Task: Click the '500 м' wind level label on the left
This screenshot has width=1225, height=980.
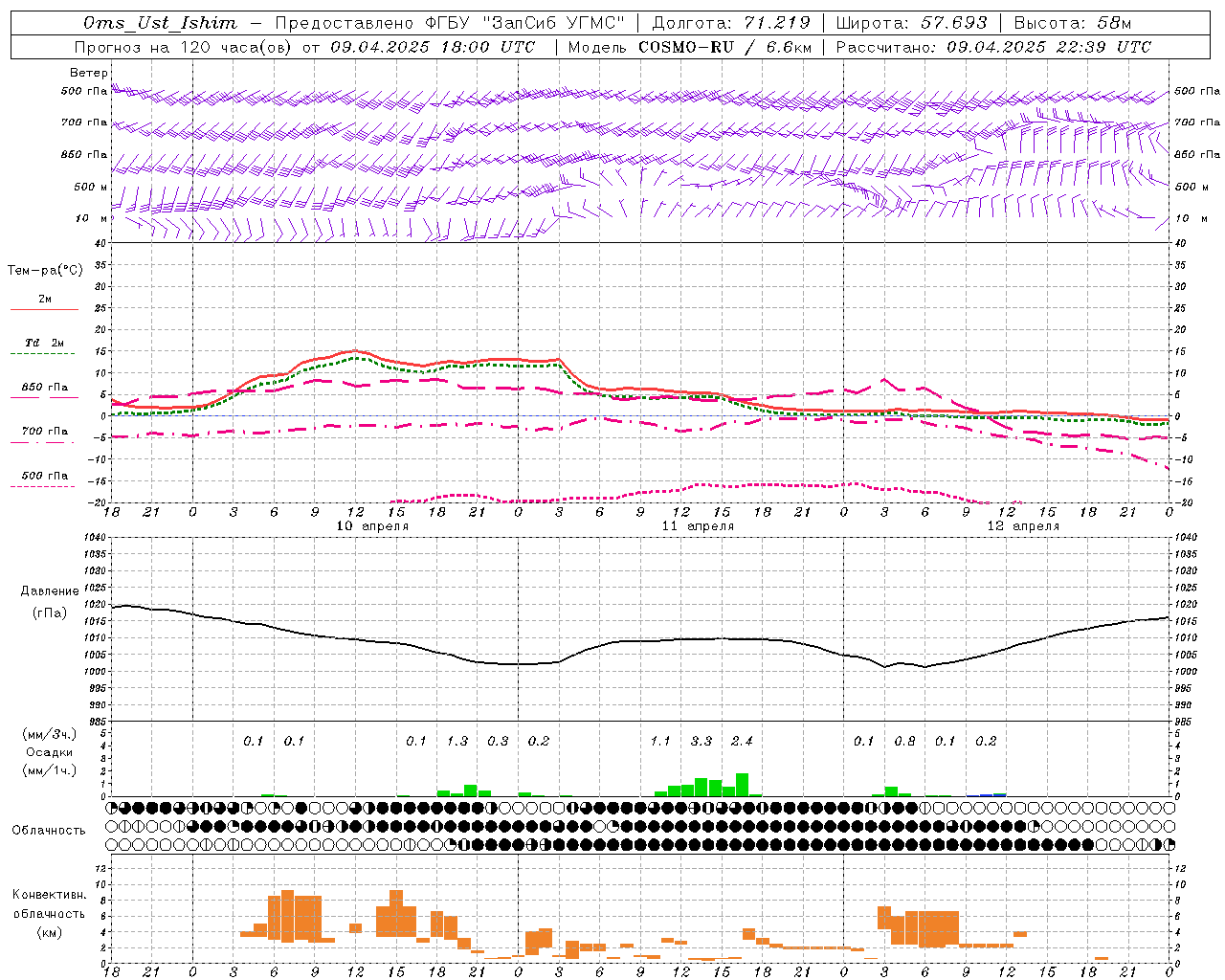Action: (x=91, y=187)
